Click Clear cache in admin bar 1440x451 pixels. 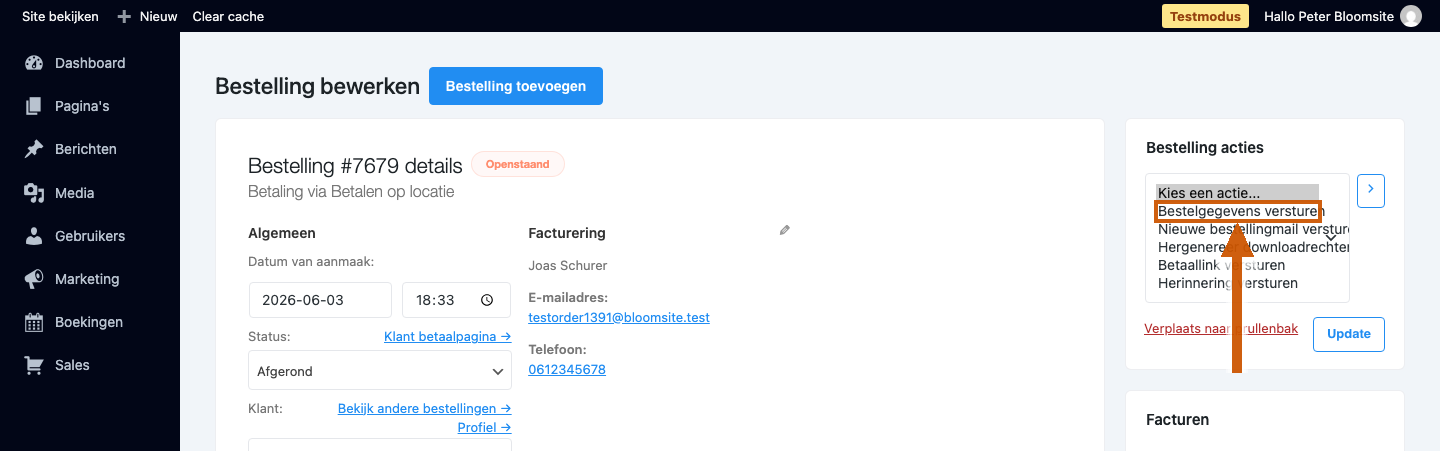(x=228, y=16)
